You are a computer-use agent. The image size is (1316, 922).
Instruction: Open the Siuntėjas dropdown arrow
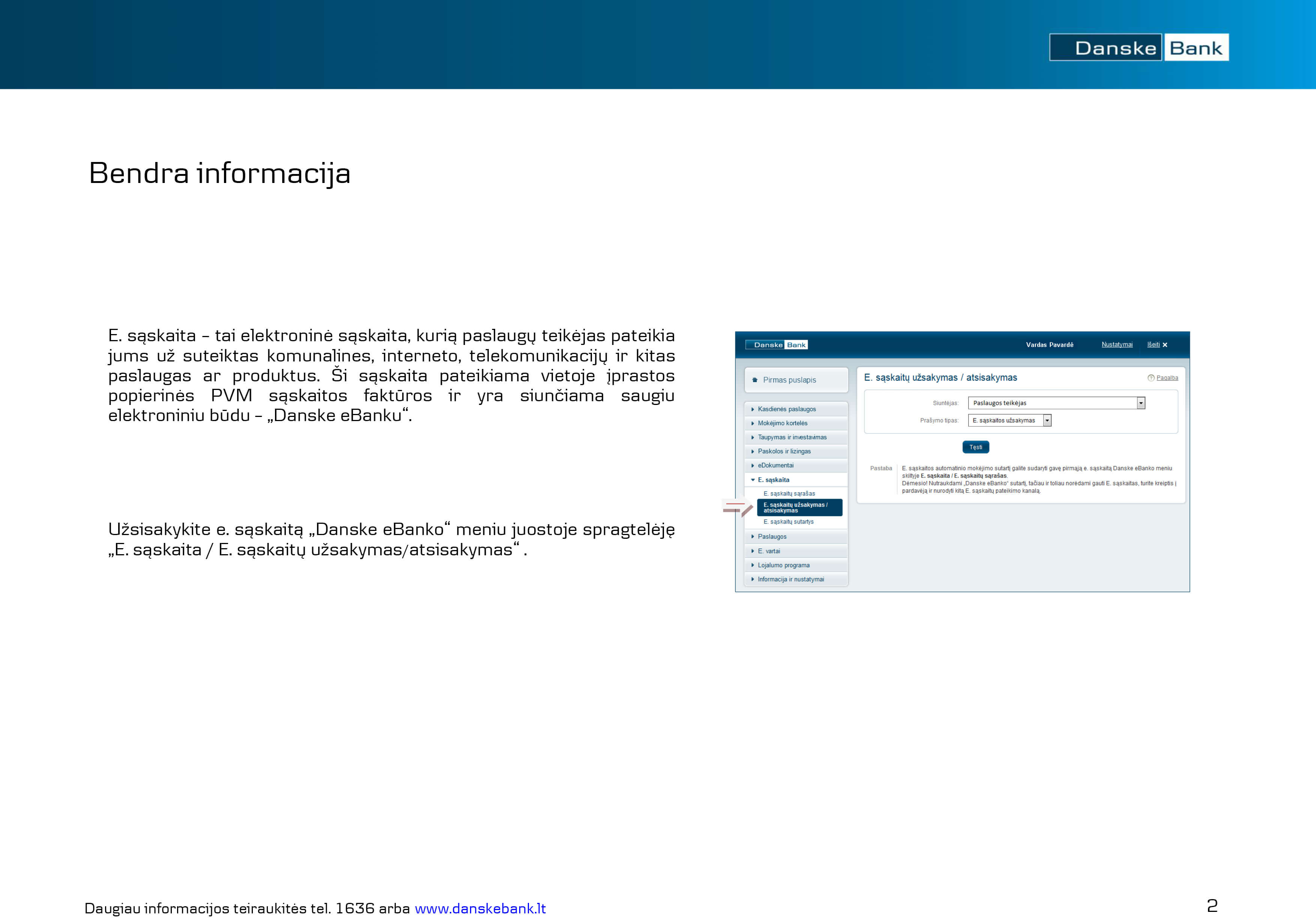coord(1140,403)
